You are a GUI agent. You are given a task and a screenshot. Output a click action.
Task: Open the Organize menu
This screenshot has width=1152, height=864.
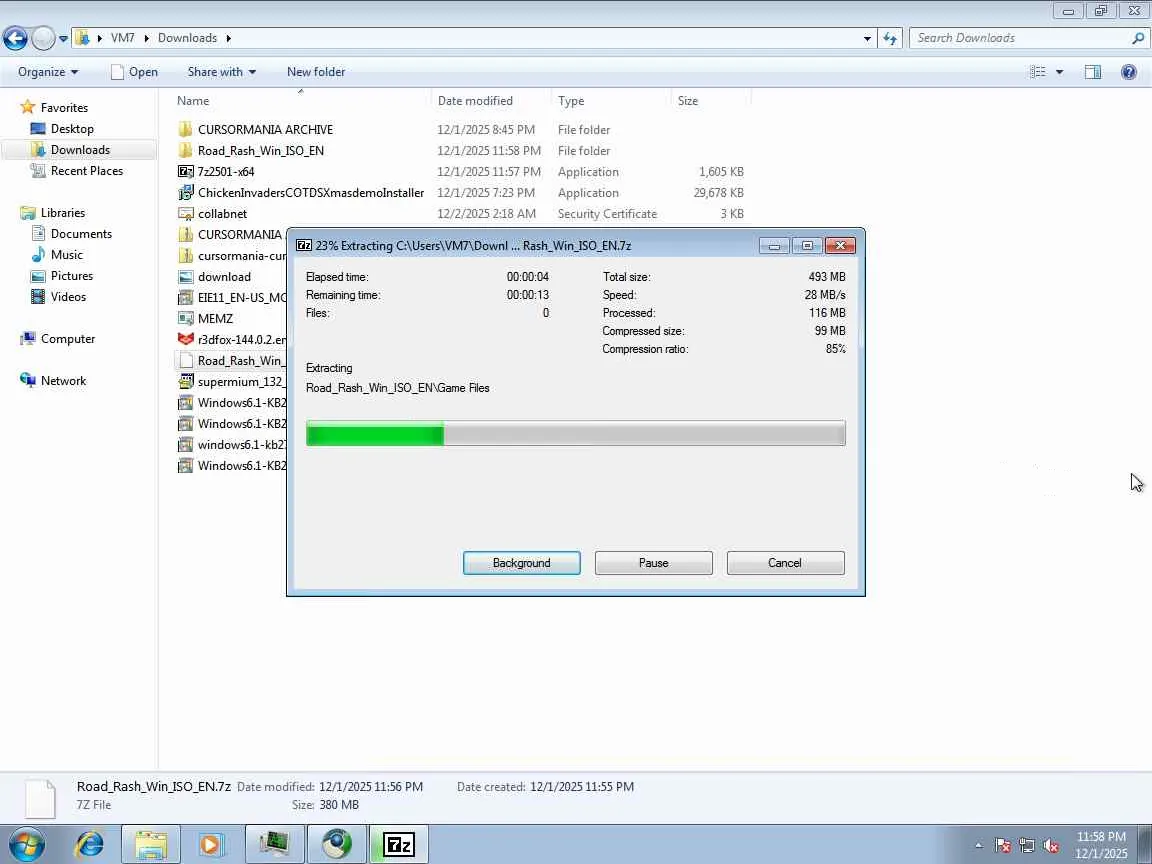pos(48,72)
